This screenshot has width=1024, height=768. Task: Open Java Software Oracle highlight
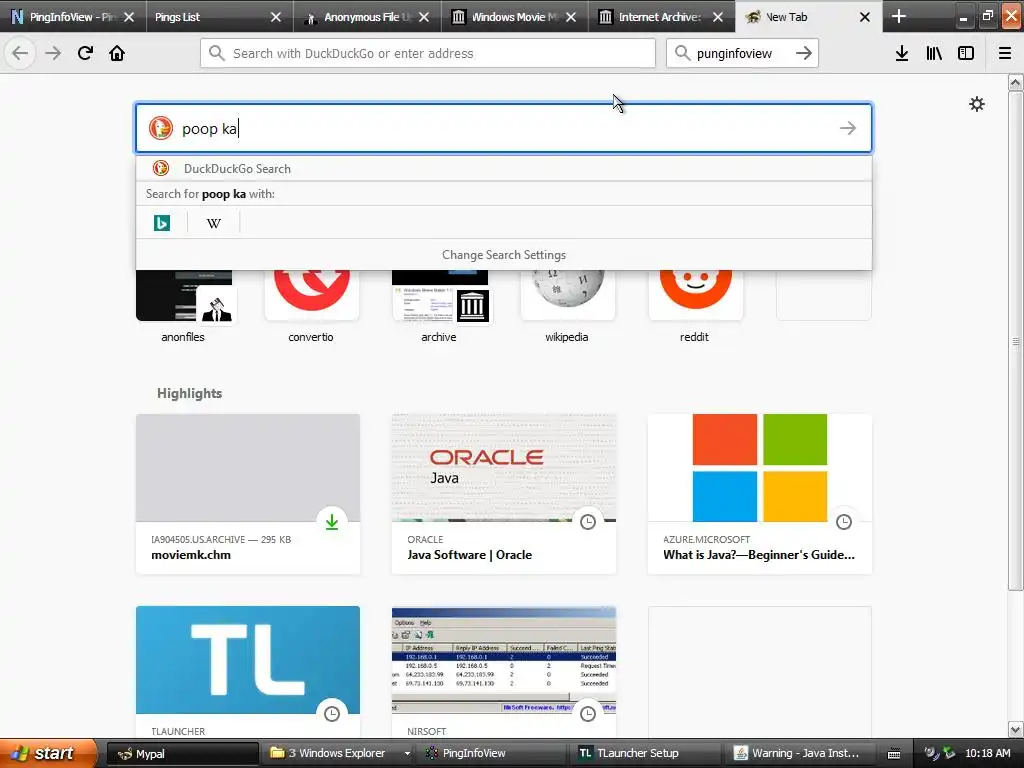coord(504,494)
